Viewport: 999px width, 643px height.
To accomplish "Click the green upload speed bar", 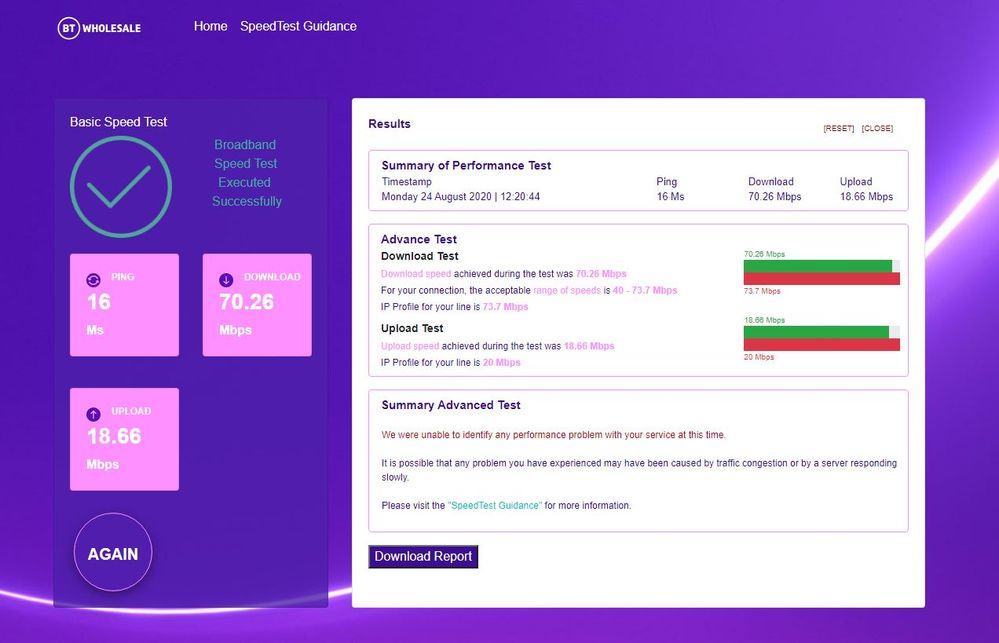I will [815, 332].
